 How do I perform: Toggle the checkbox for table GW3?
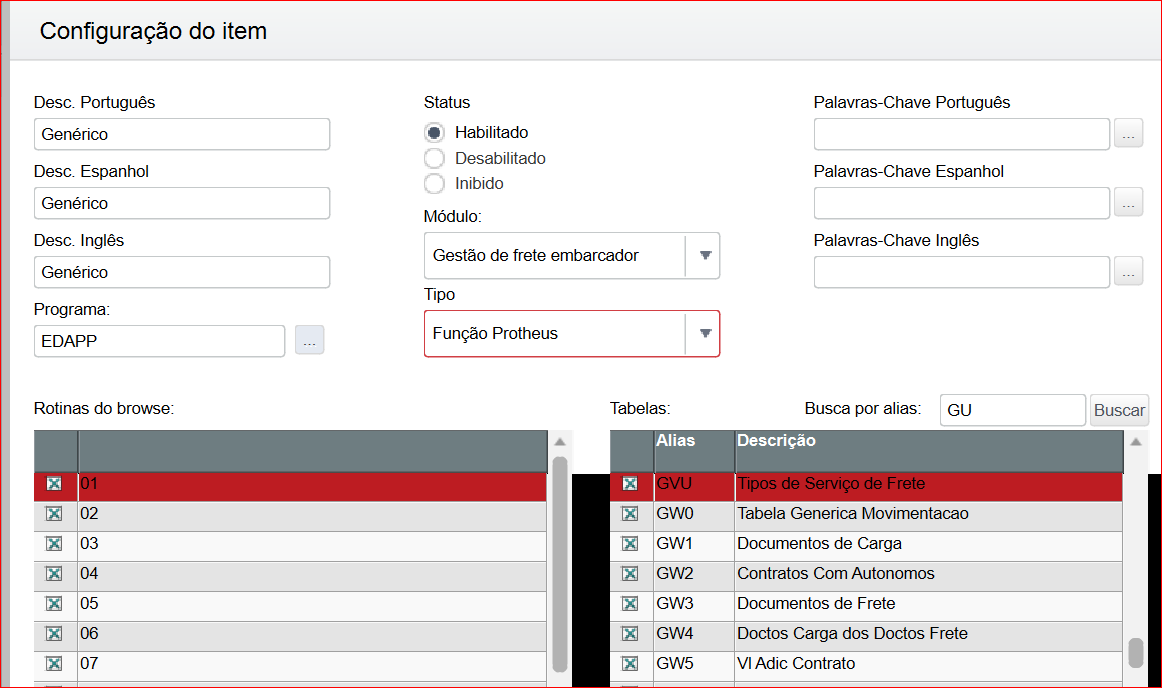[x=630, y=603]
